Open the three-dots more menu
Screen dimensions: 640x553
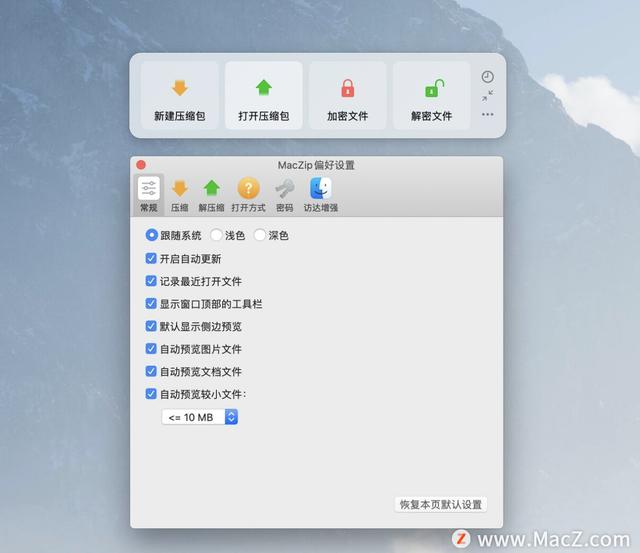[487, 115]
